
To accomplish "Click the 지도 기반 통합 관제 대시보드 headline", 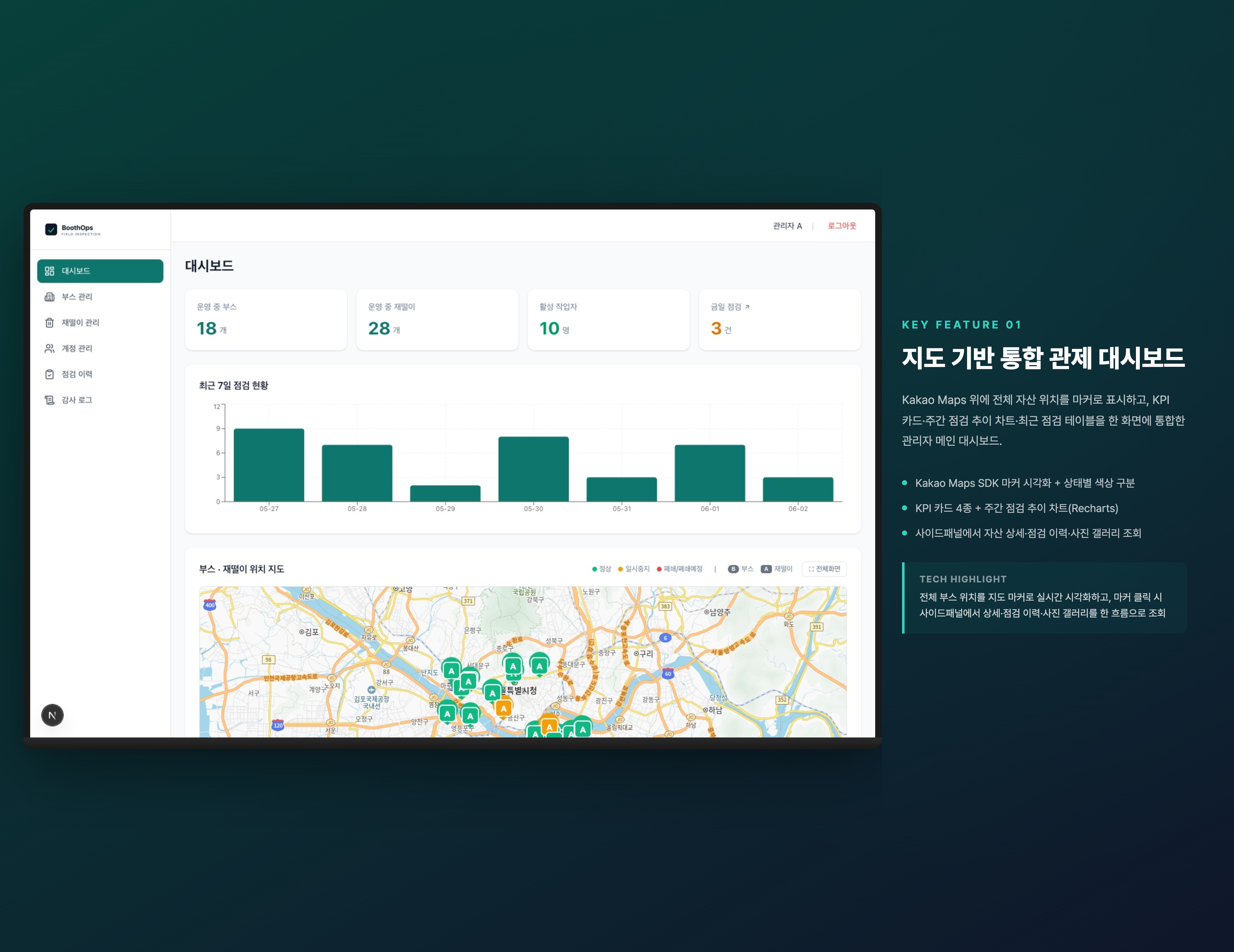I will pos(1043,358).
